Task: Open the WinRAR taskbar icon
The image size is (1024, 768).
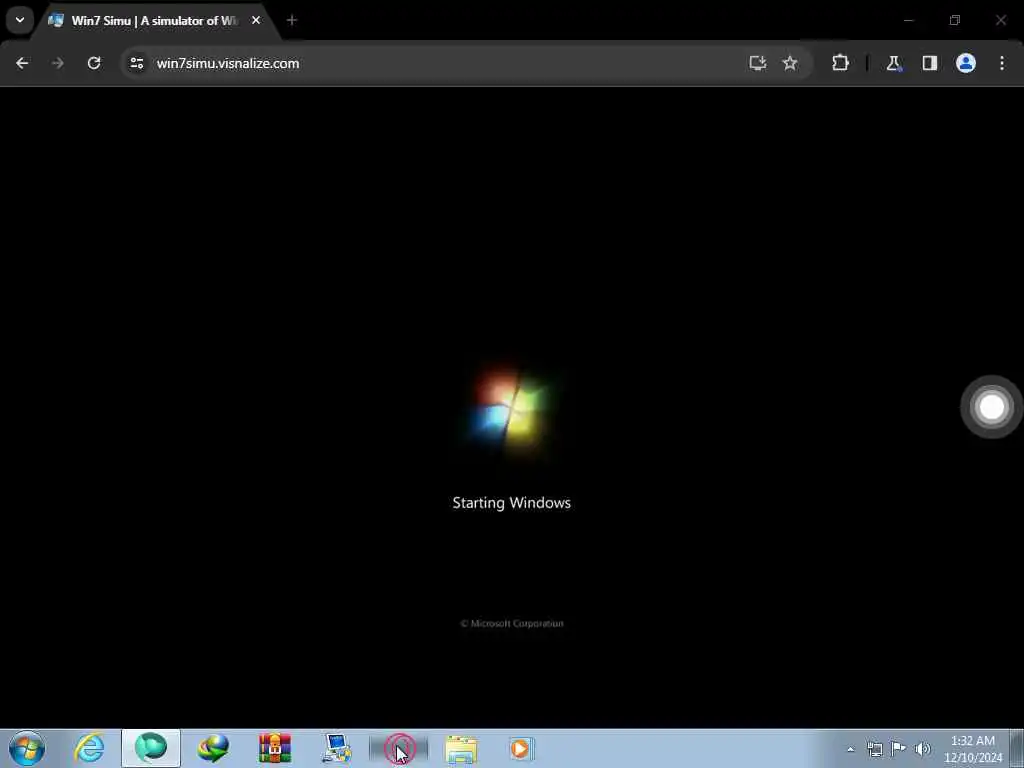Action: [x=275, y=748]
